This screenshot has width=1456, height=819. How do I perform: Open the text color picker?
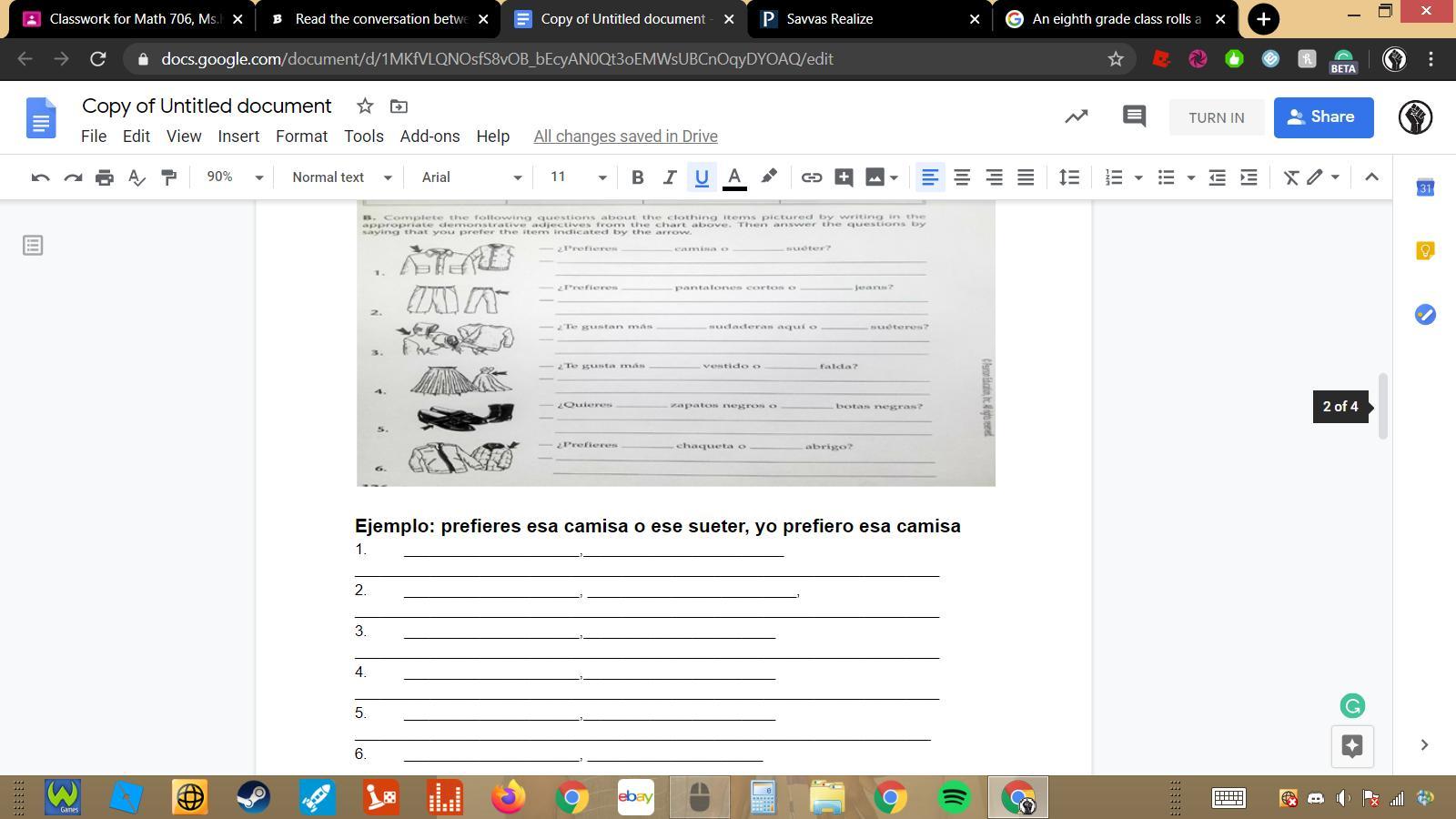[734, 177]
